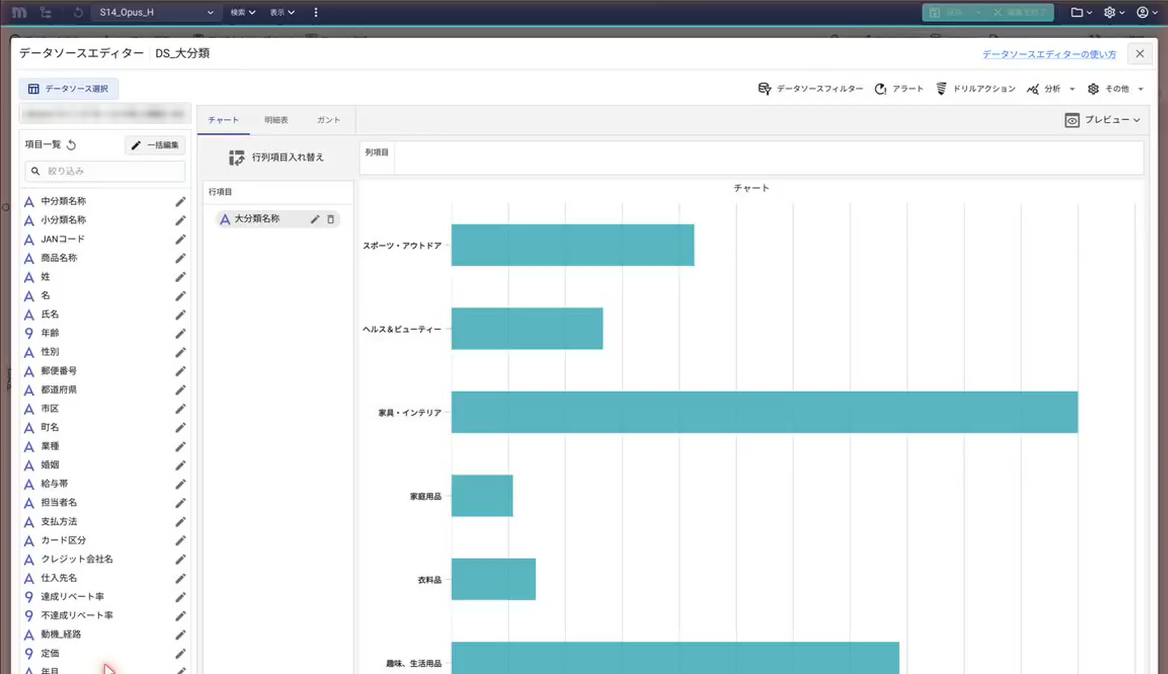This screenshot has height=674, width=1168.
Task: Open the S14_Opus_H selector dropdown
Action: (155, 13)
